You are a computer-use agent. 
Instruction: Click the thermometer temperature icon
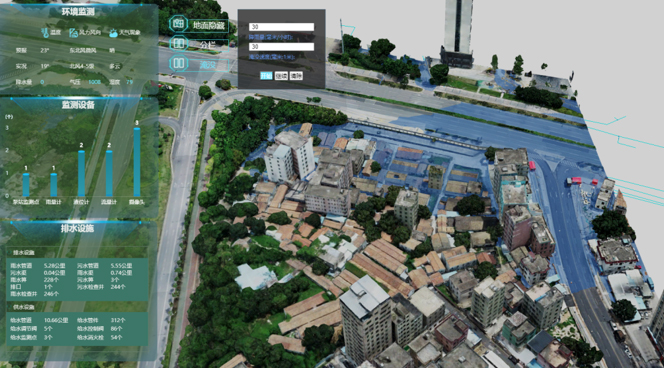45,33
